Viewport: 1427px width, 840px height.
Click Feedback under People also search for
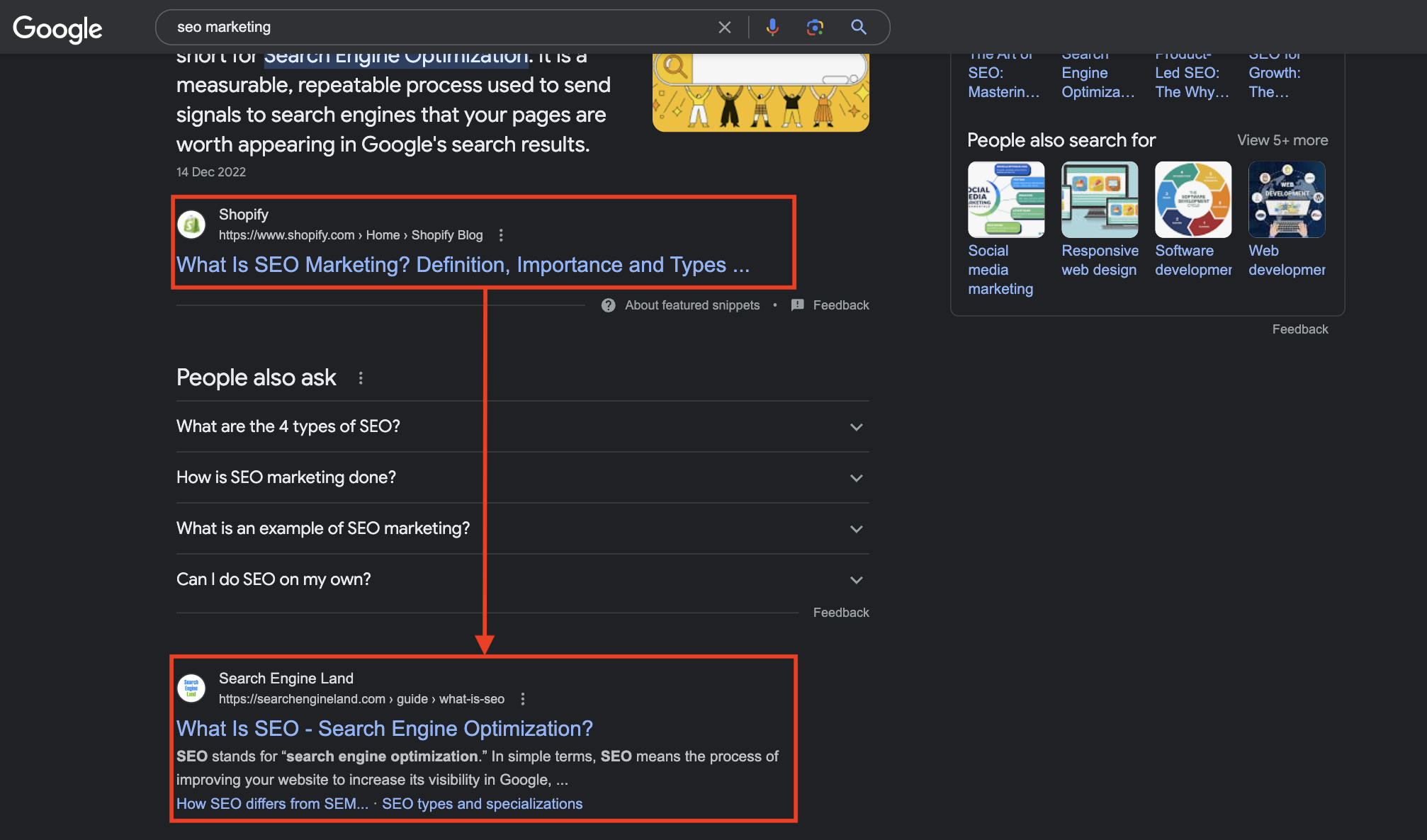click(1300, 329)
